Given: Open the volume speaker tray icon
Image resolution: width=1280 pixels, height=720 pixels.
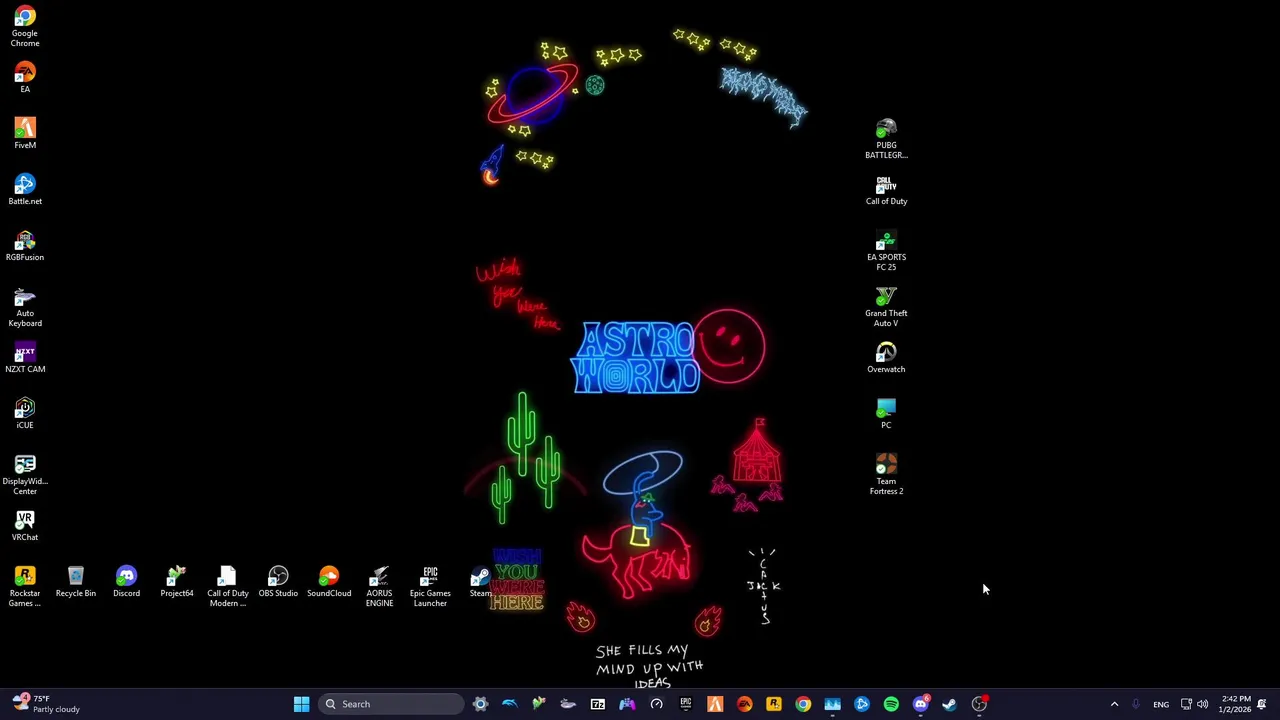Looking at the screenshot, I should click(x=1202, y=704).
